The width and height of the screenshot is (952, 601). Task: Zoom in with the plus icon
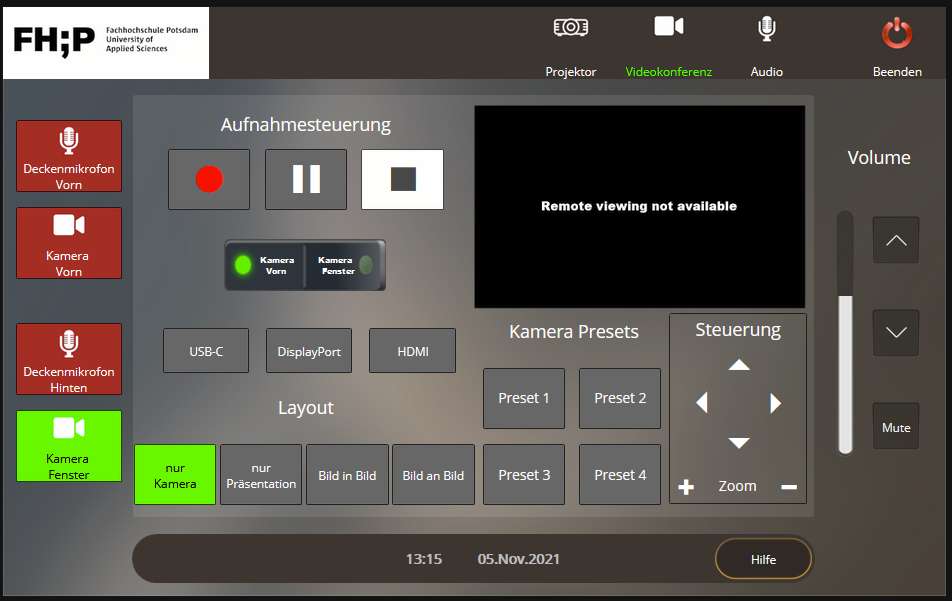point(686,487)
